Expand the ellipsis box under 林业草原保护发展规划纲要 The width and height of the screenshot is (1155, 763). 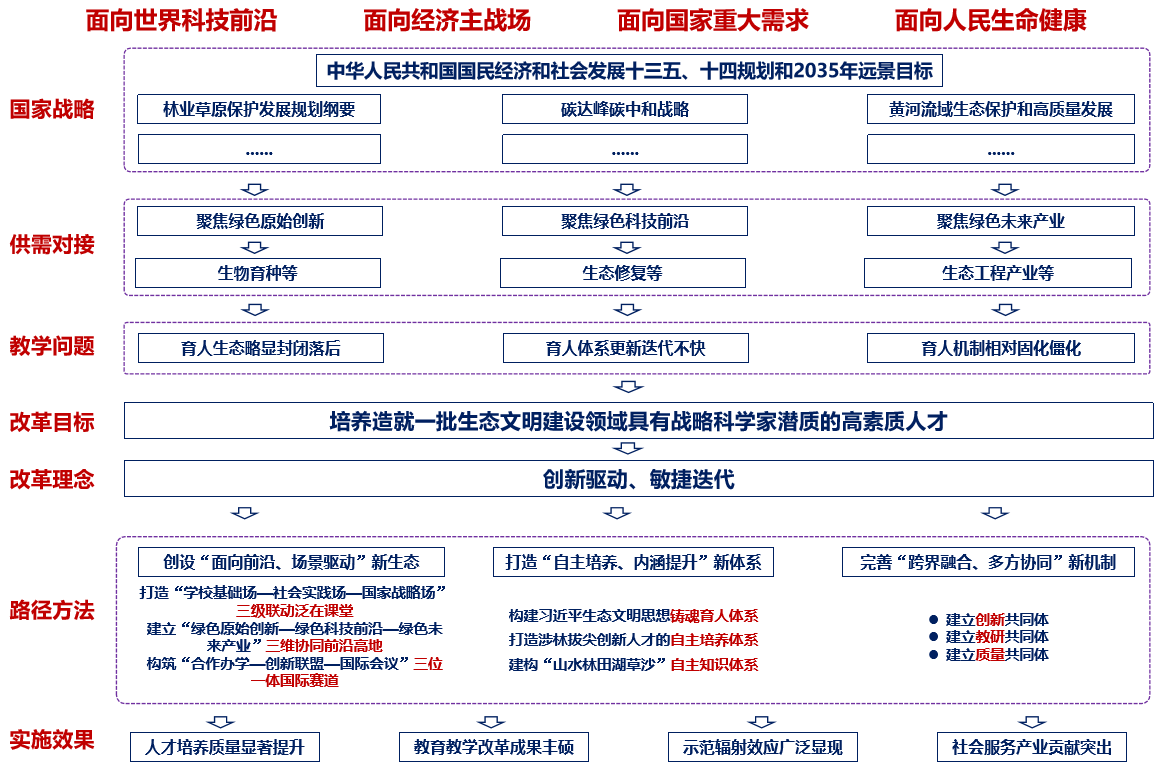257,149
